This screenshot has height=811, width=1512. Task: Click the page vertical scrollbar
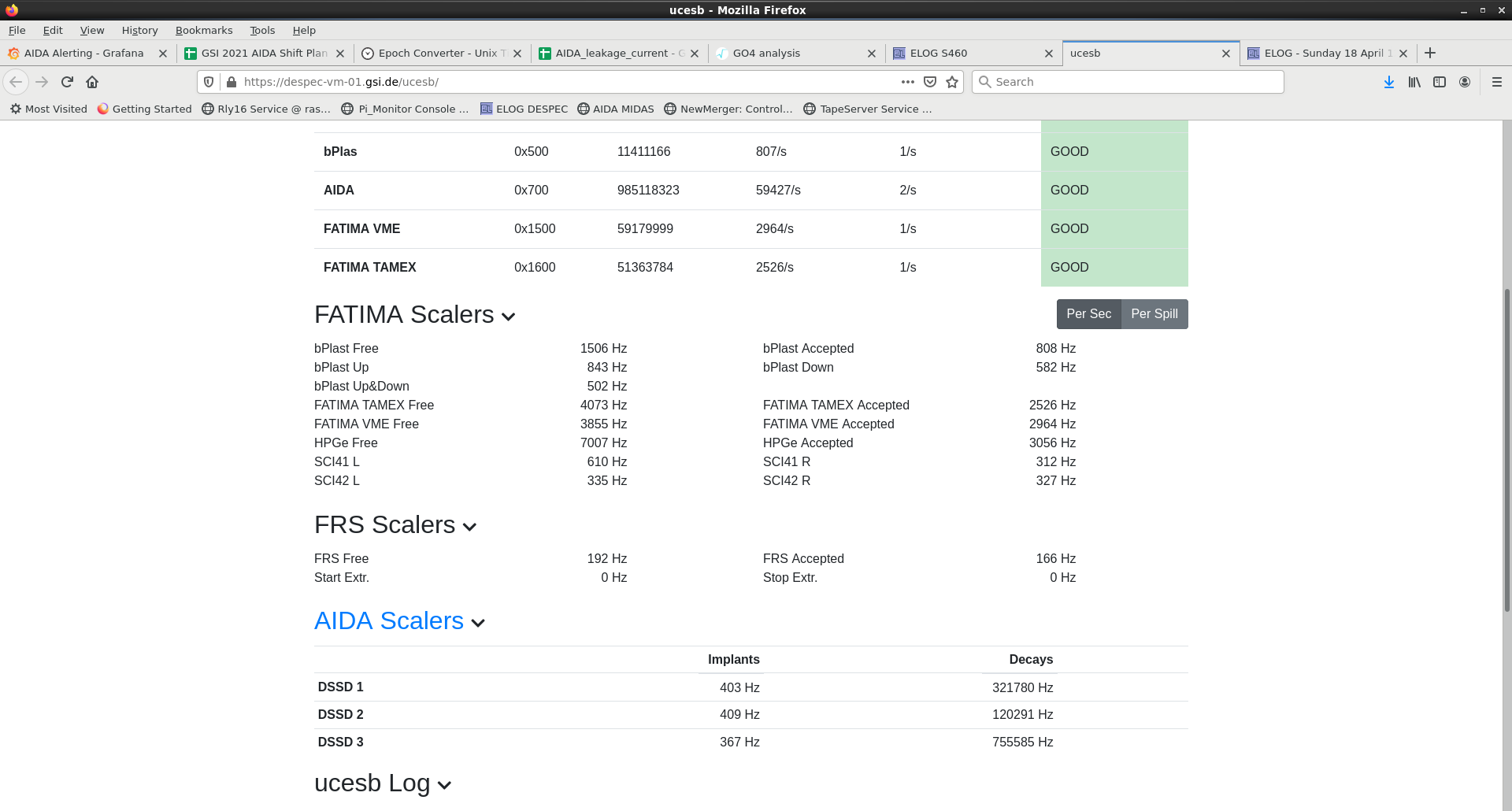1507,449
